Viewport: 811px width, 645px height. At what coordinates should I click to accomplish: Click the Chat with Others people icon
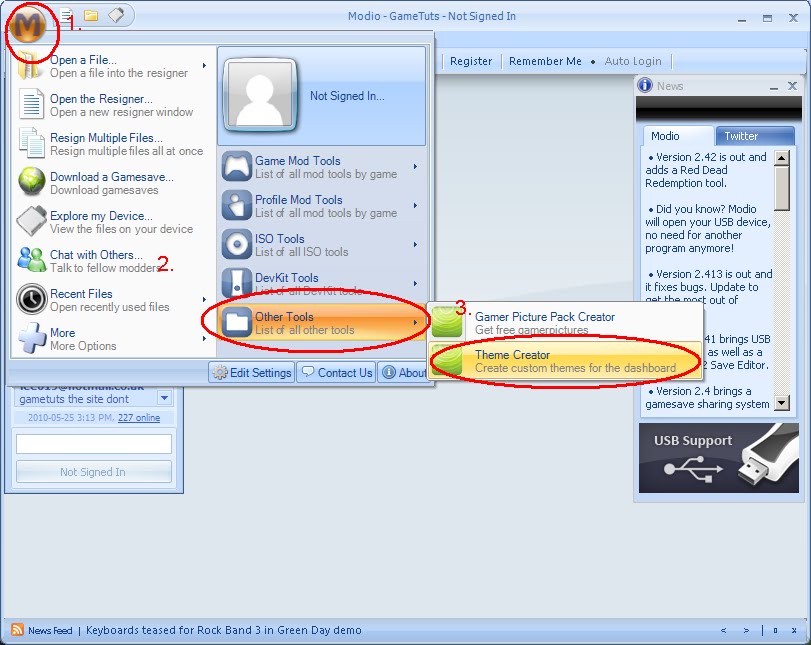tap(32, 259)
